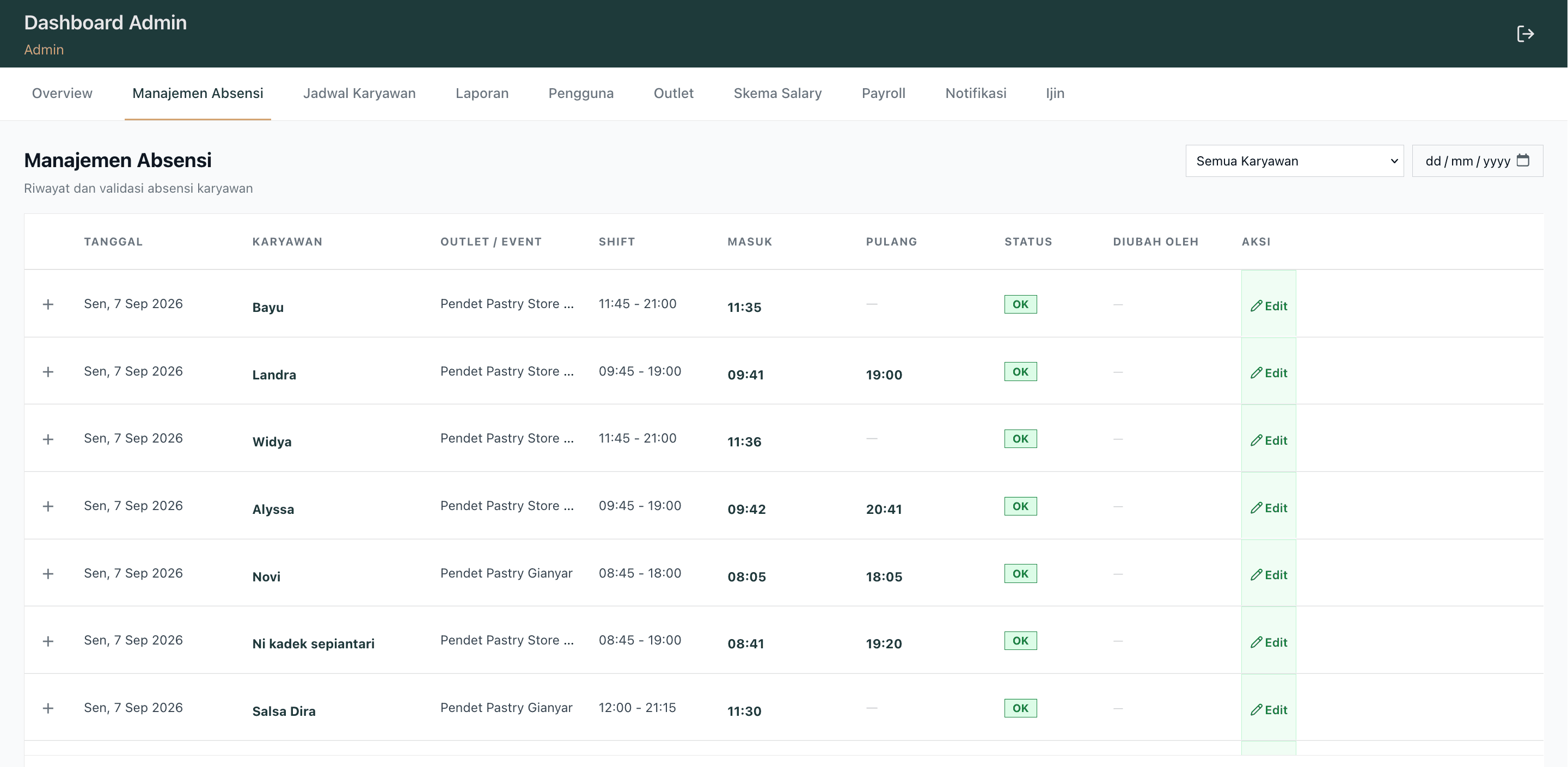Click Landra's 09:41 masuk time
The height and width of the screenshot is (767, 1568).
click(x=746, y=375)
